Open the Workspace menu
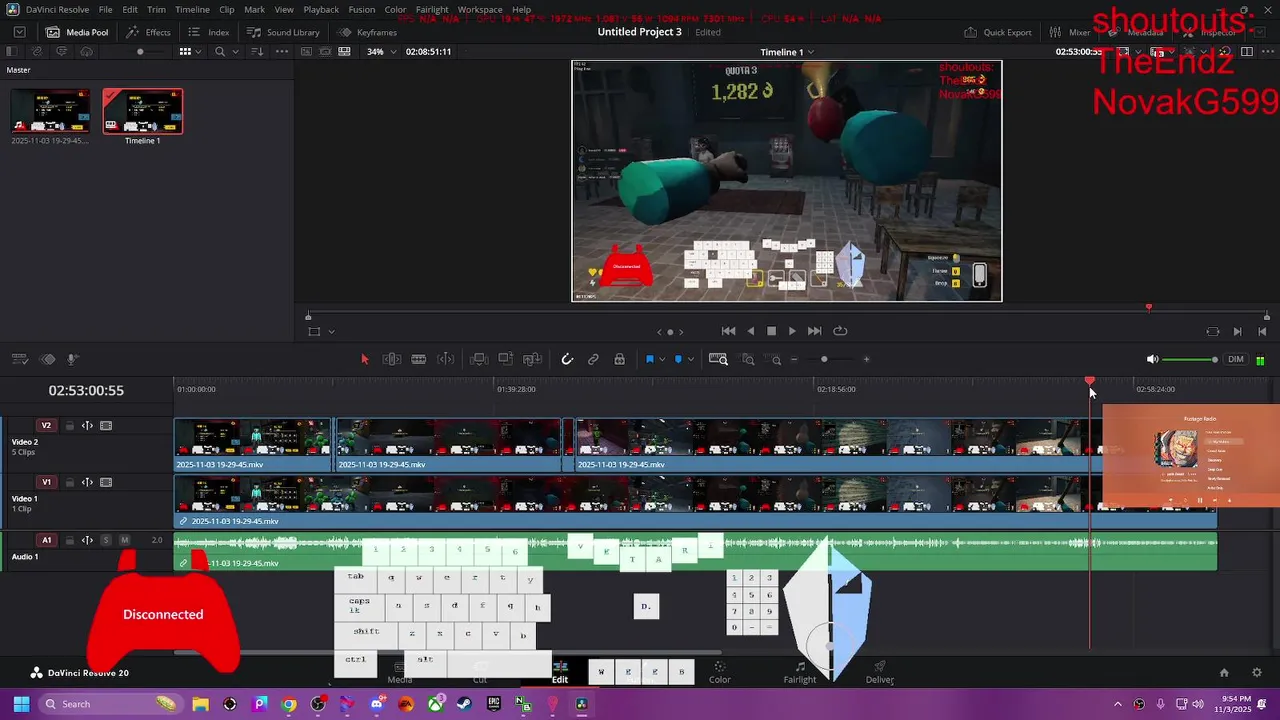The height and width of the screenshot is (720, 1280). 480,9
